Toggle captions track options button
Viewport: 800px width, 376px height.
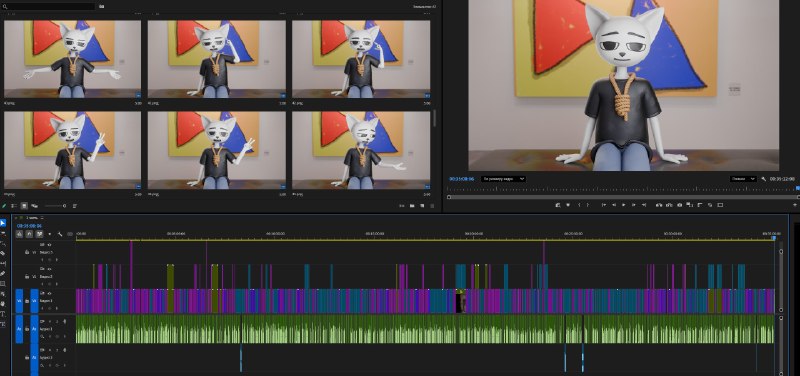[x=70, y=234]
